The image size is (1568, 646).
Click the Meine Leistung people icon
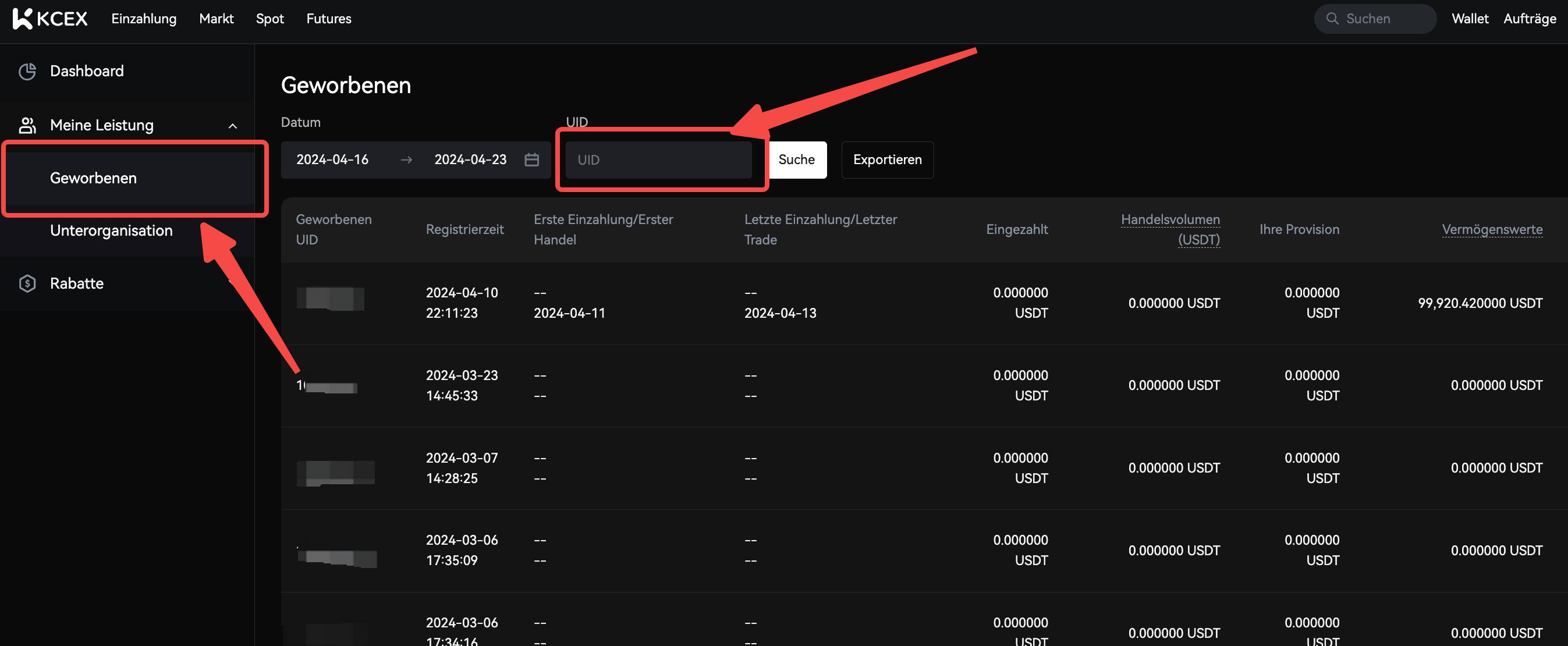pos(27,126)
